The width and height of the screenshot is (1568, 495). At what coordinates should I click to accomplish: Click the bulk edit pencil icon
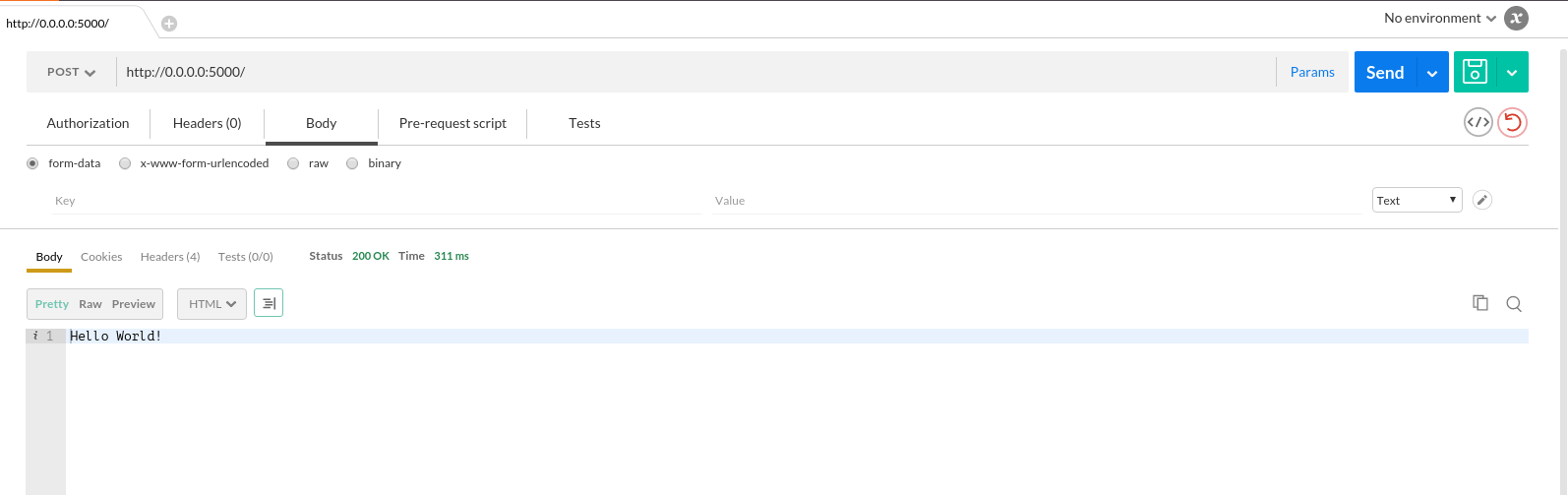pyautogui.click(x=1482, y=201)
